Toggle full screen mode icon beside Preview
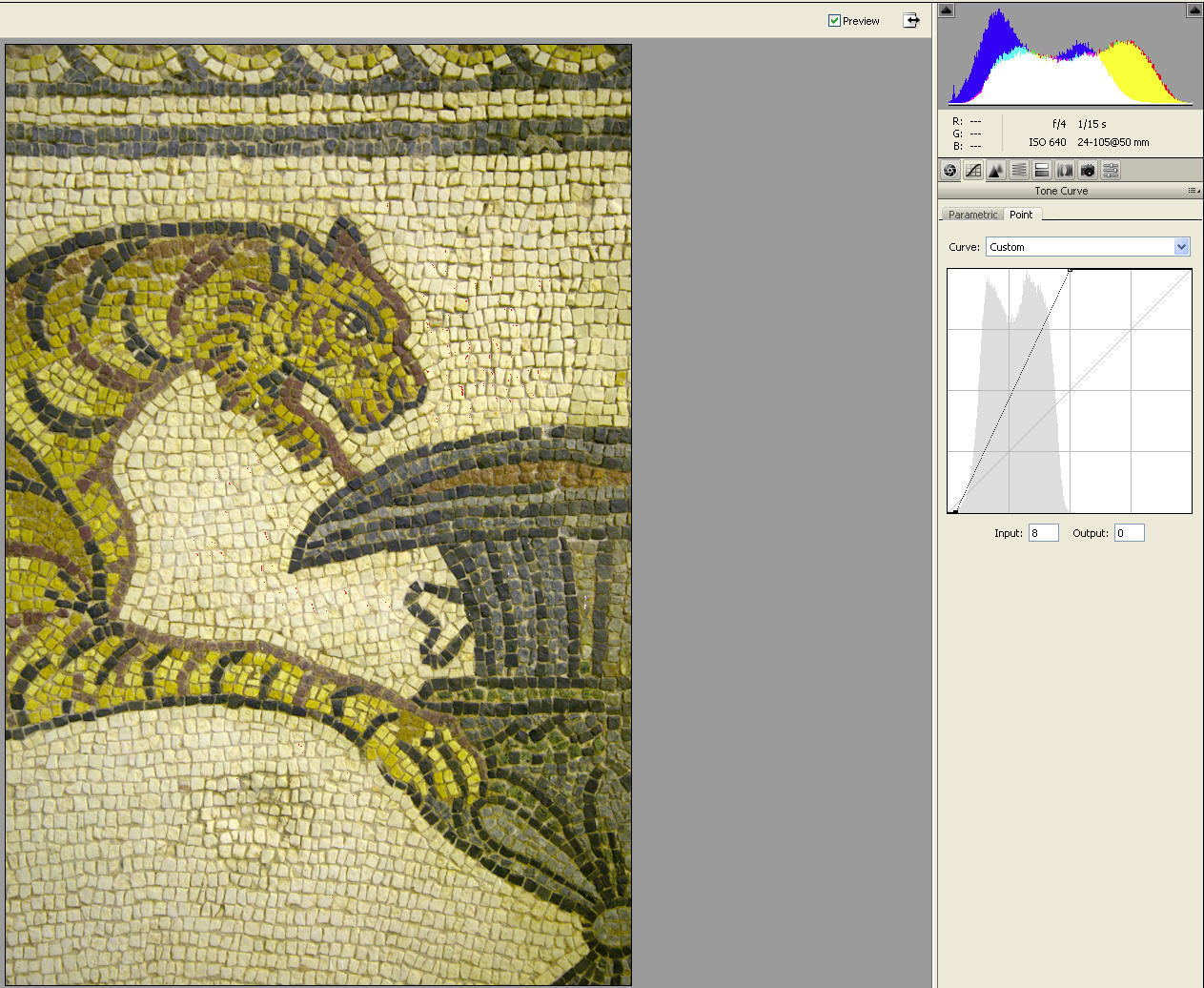This screenshot has height=988, width=1204. (x=911, y=20)
